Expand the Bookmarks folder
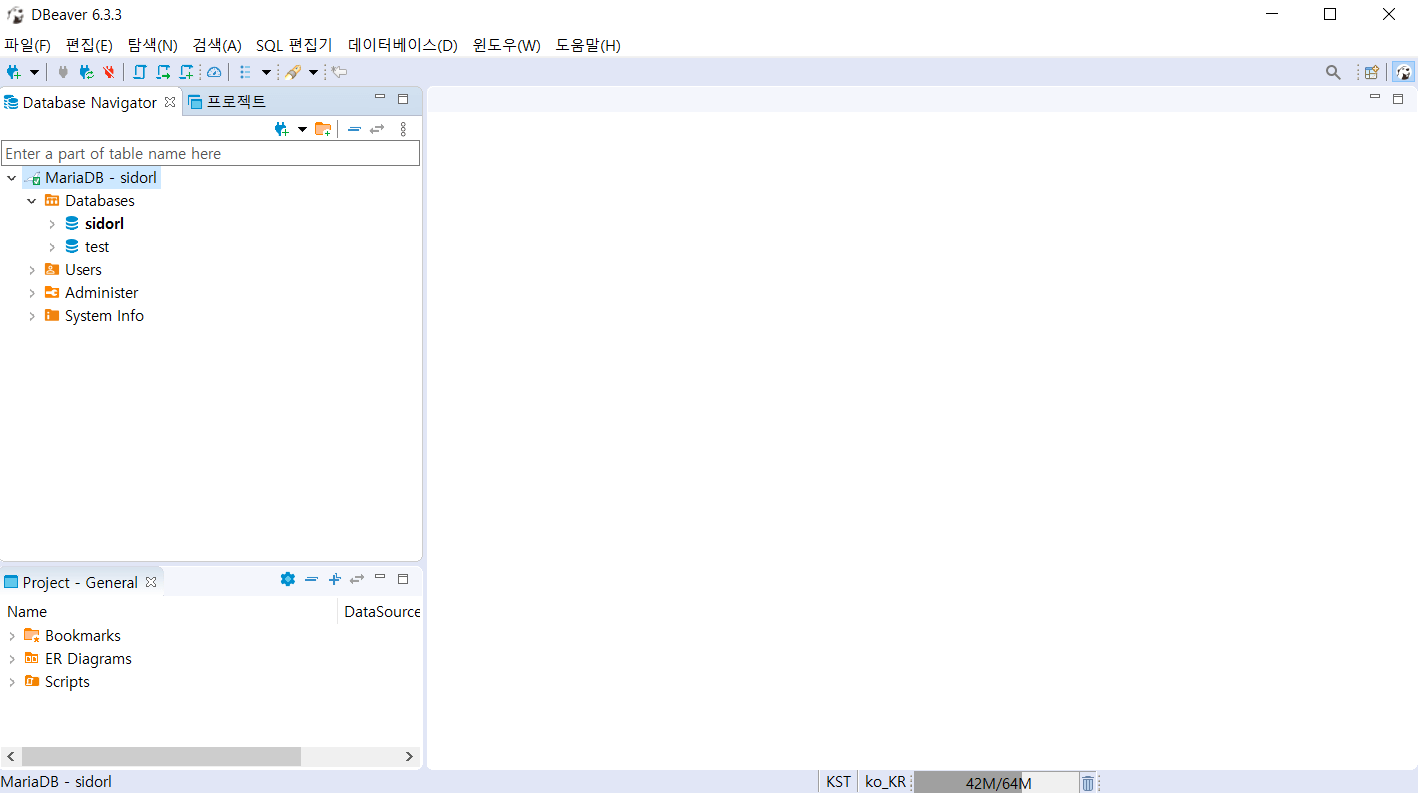 pyautogui.click(x=12, y=636)
